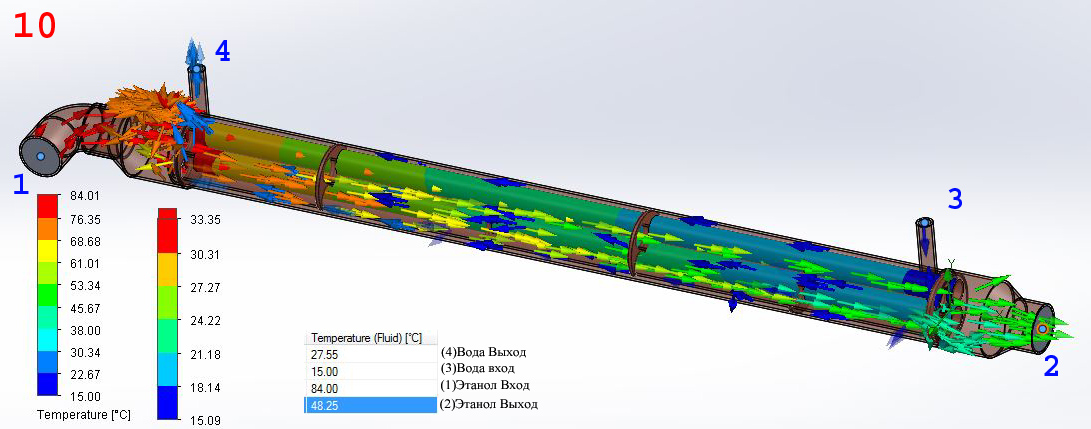Click the 76.35 legend value
The height and width of the screenshot is (429, 1091).
88,220
